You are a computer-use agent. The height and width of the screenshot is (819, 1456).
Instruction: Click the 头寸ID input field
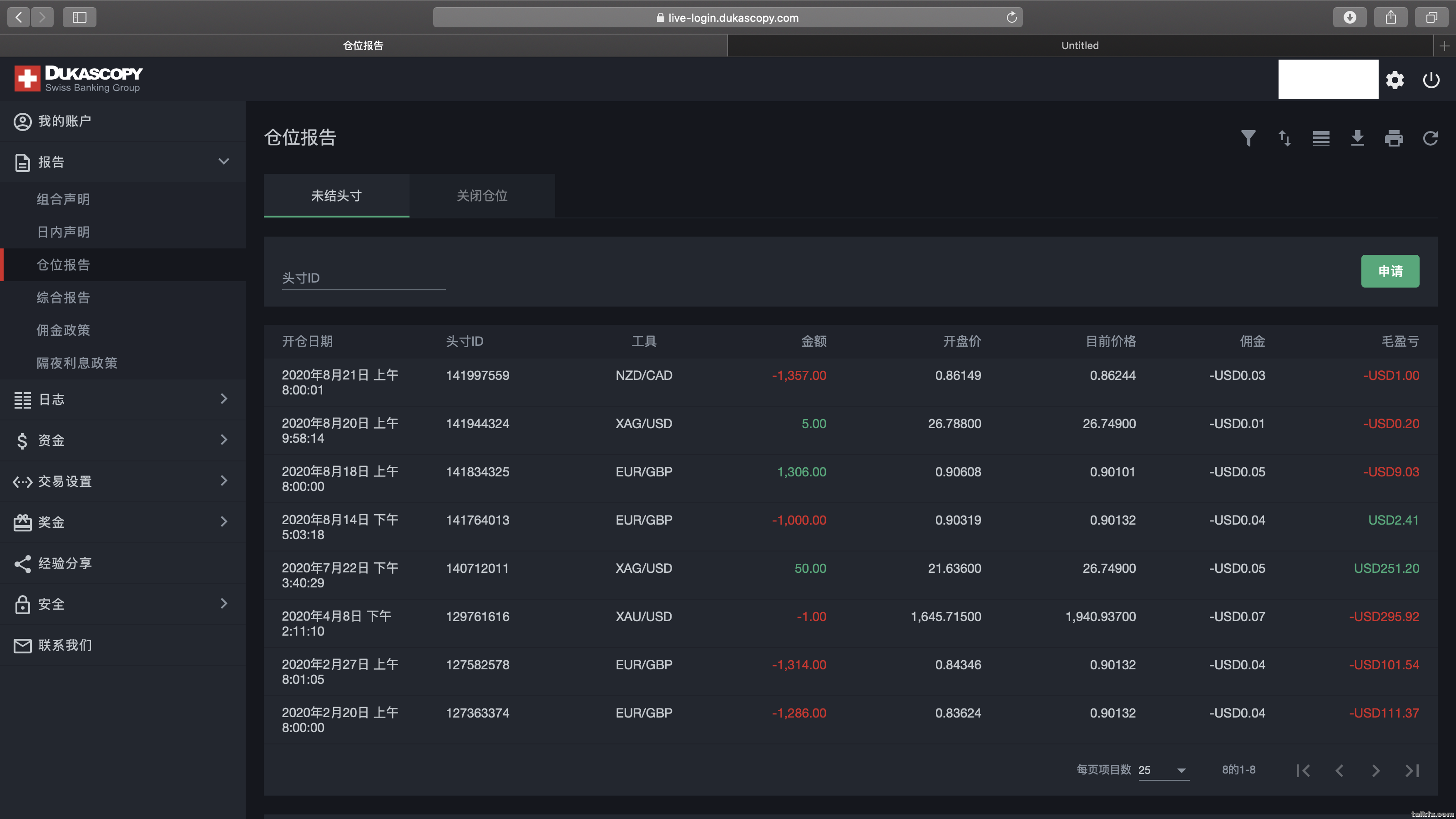tap(364, 278)
